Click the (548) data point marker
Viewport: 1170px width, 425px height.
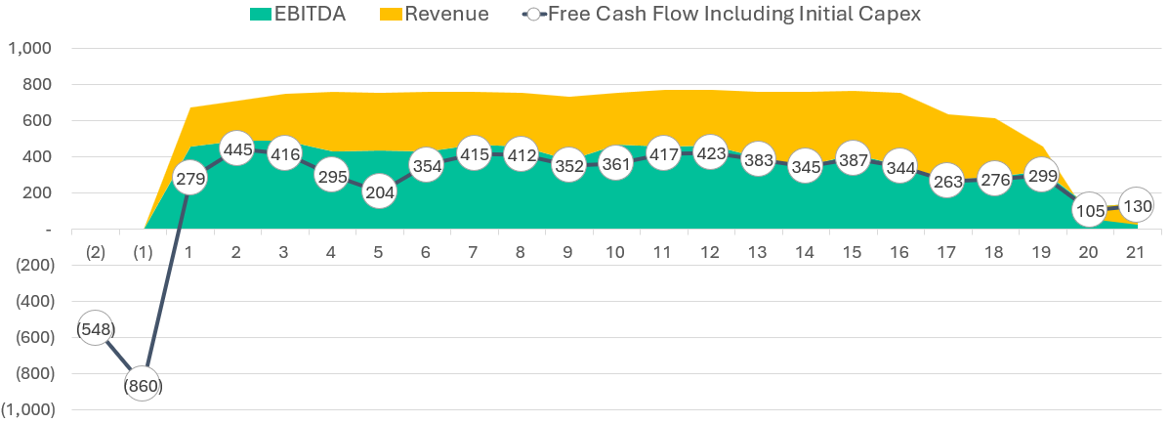(95, 328)
